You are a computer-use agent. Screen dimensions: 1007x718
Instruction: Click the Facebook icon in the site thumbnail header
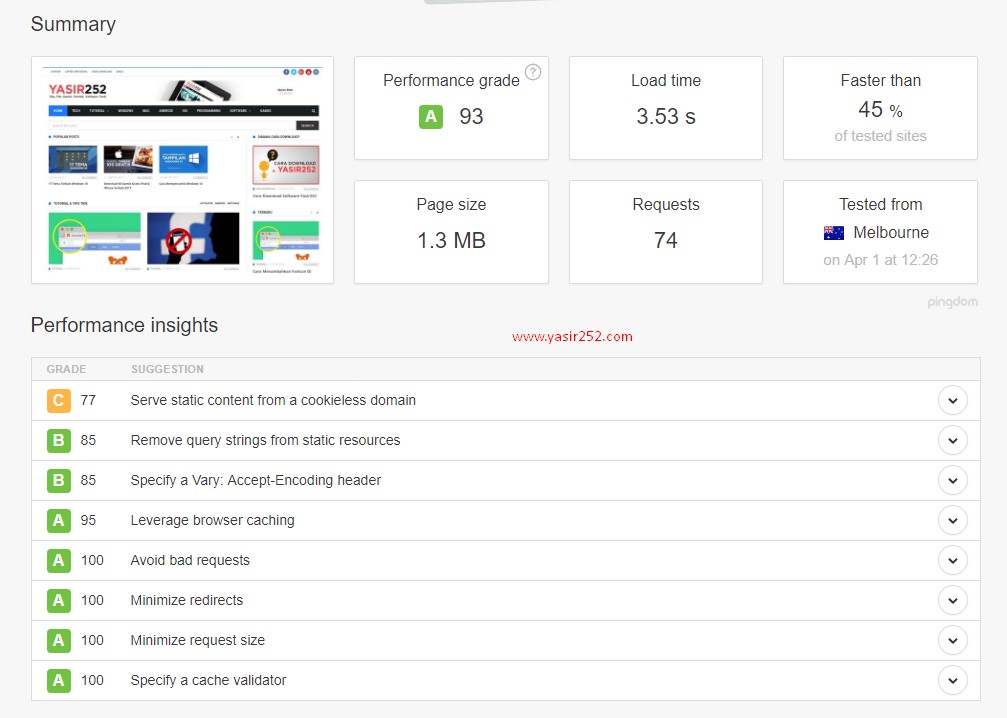286,71
